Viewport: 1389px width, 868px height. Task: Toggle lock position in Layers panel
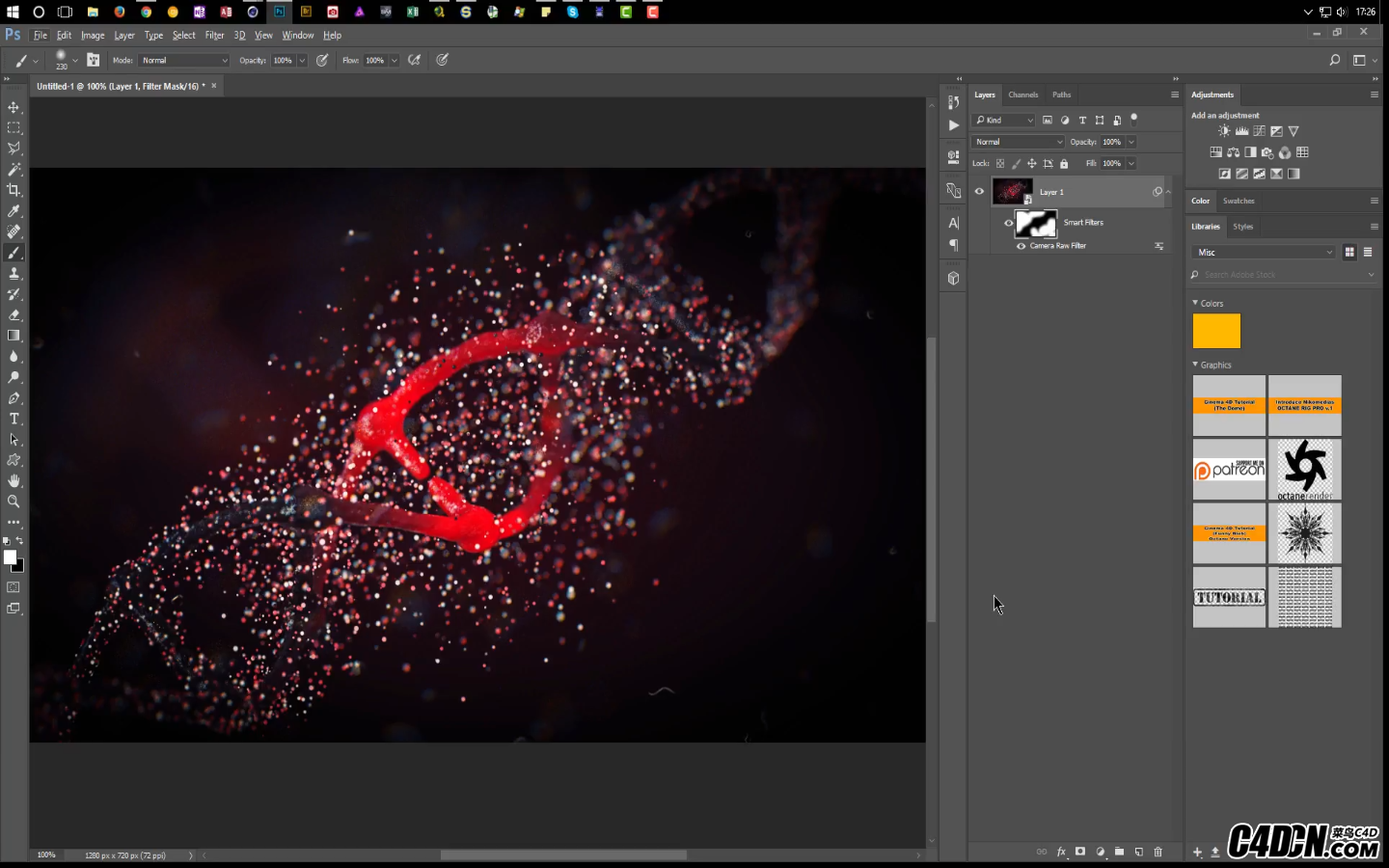point(1032,164)
